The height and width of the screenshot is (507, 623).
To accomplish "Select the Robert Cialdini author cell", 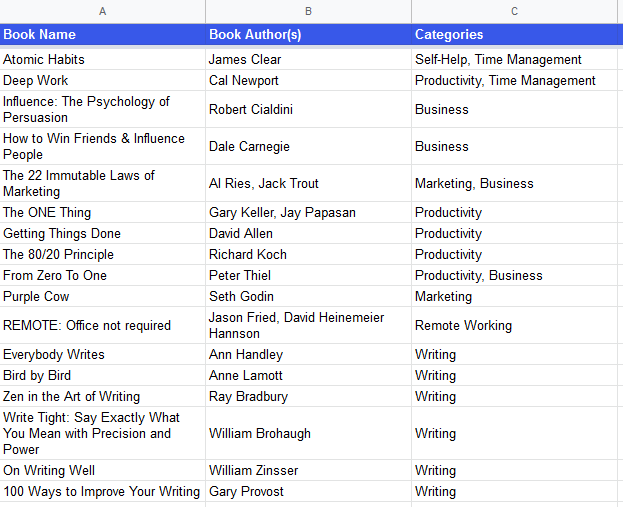I will [x=308, y=109].
